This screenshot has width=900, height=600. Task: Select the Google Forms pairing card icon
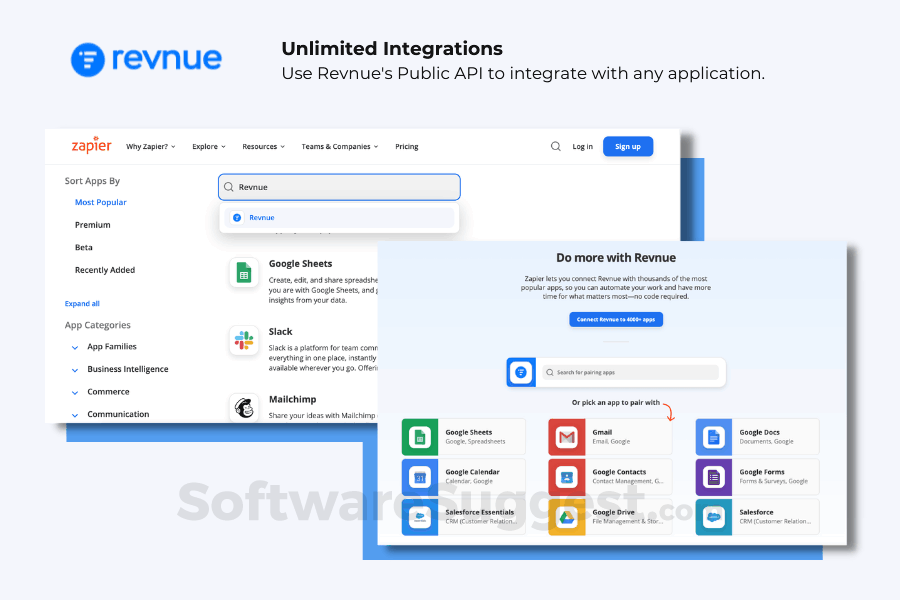click(x=713, y=477)
